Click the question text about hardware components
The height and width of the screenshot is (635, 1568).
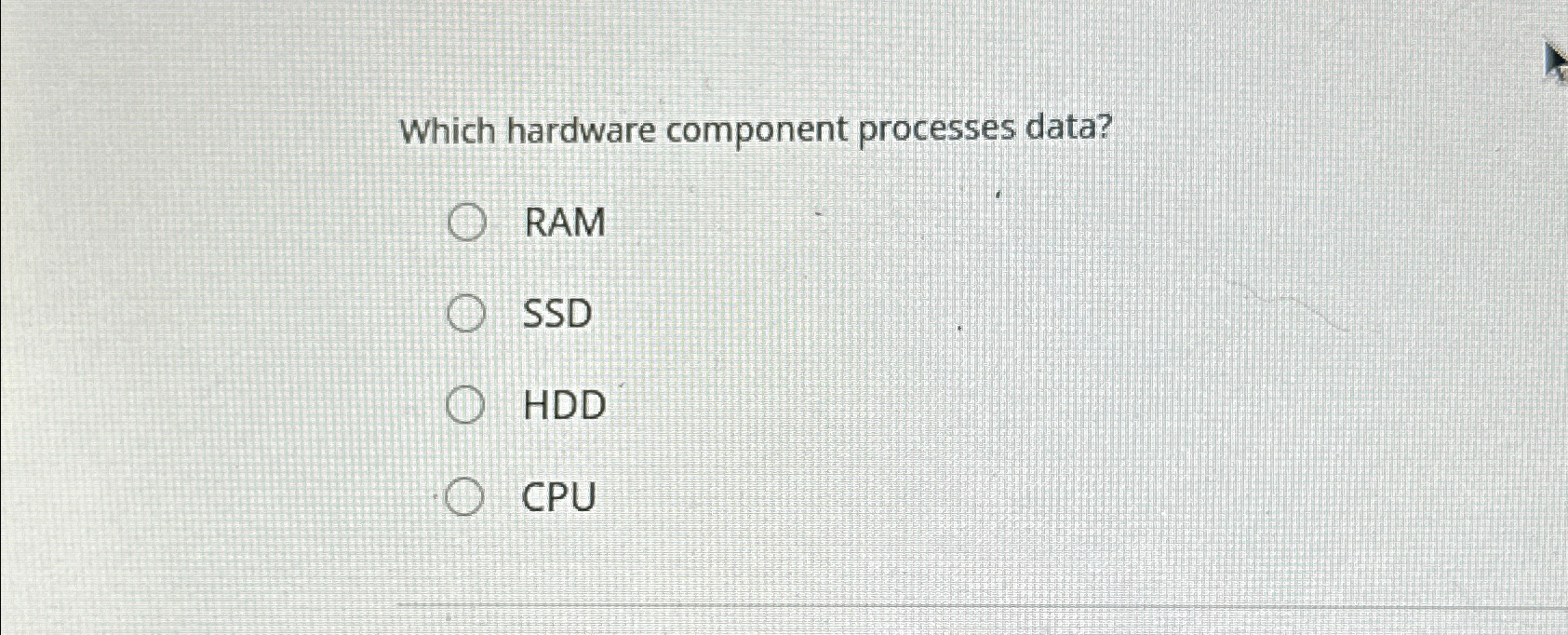(x=754, y=130)
